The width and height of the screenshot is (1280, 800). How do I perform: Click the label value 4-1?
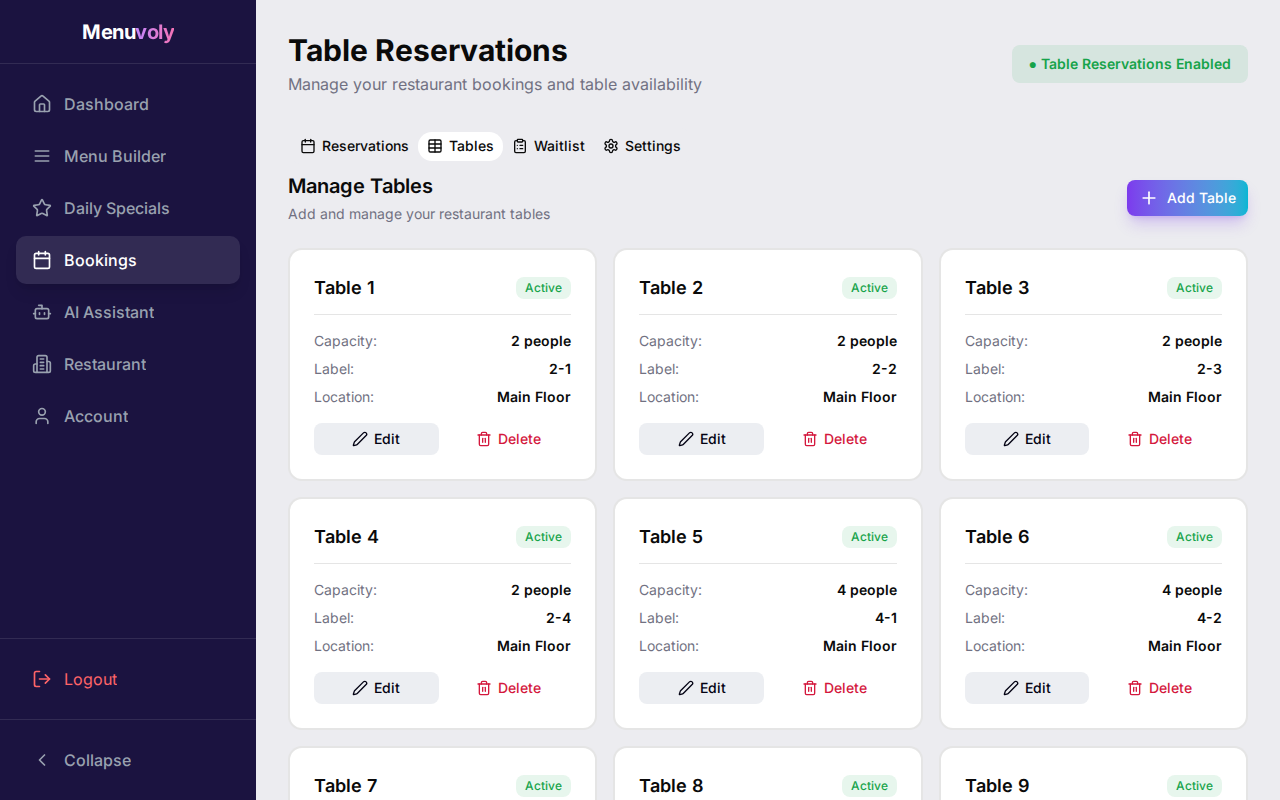tap(886, 618)
